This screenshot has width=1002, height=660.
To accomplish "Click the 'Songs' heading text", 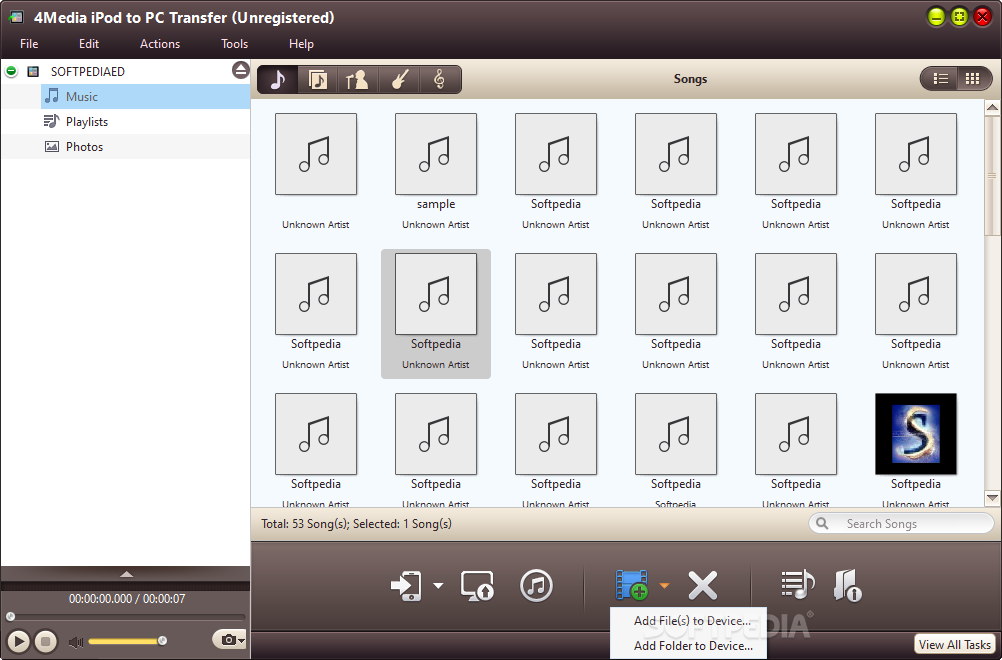I will click(690, 79).
